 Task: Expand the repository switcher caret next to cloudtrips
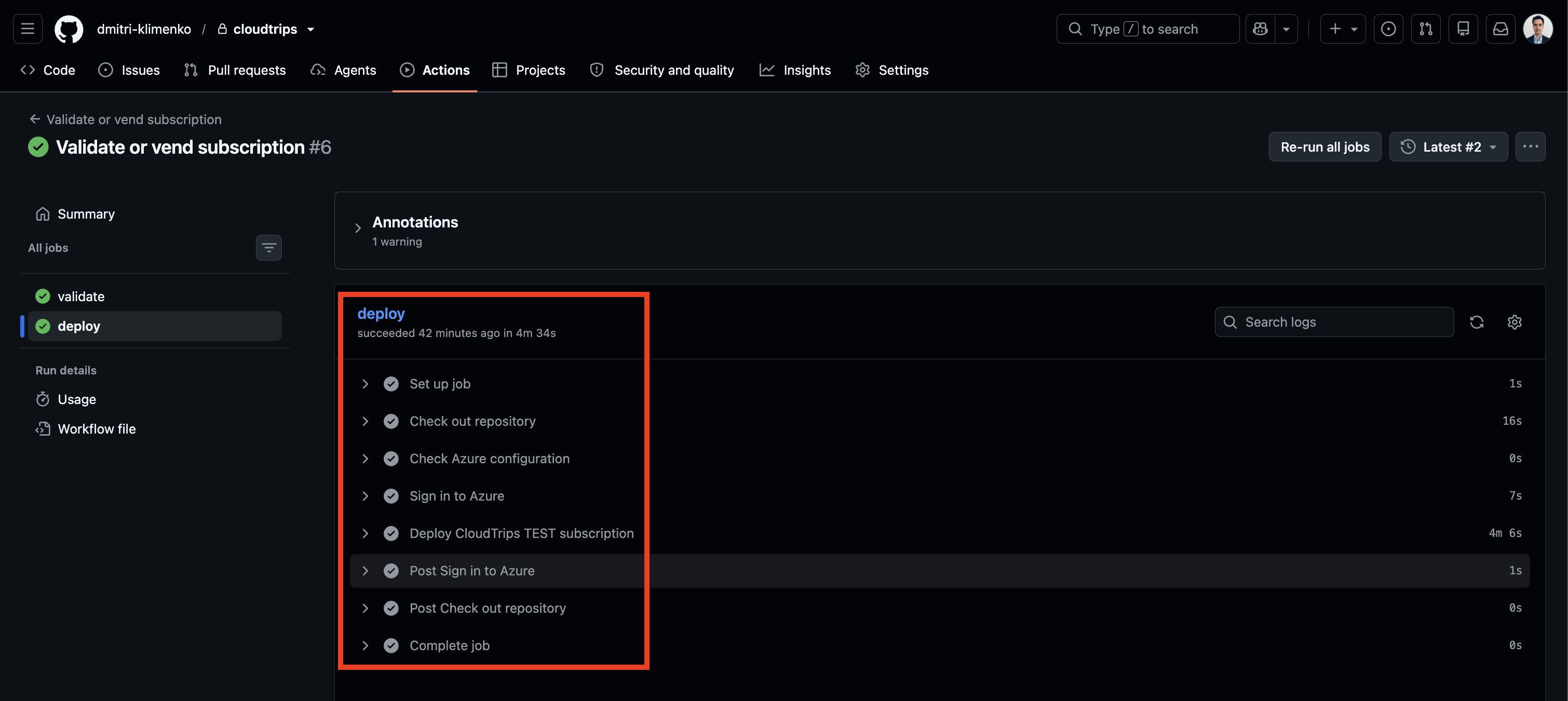[310, 29]
